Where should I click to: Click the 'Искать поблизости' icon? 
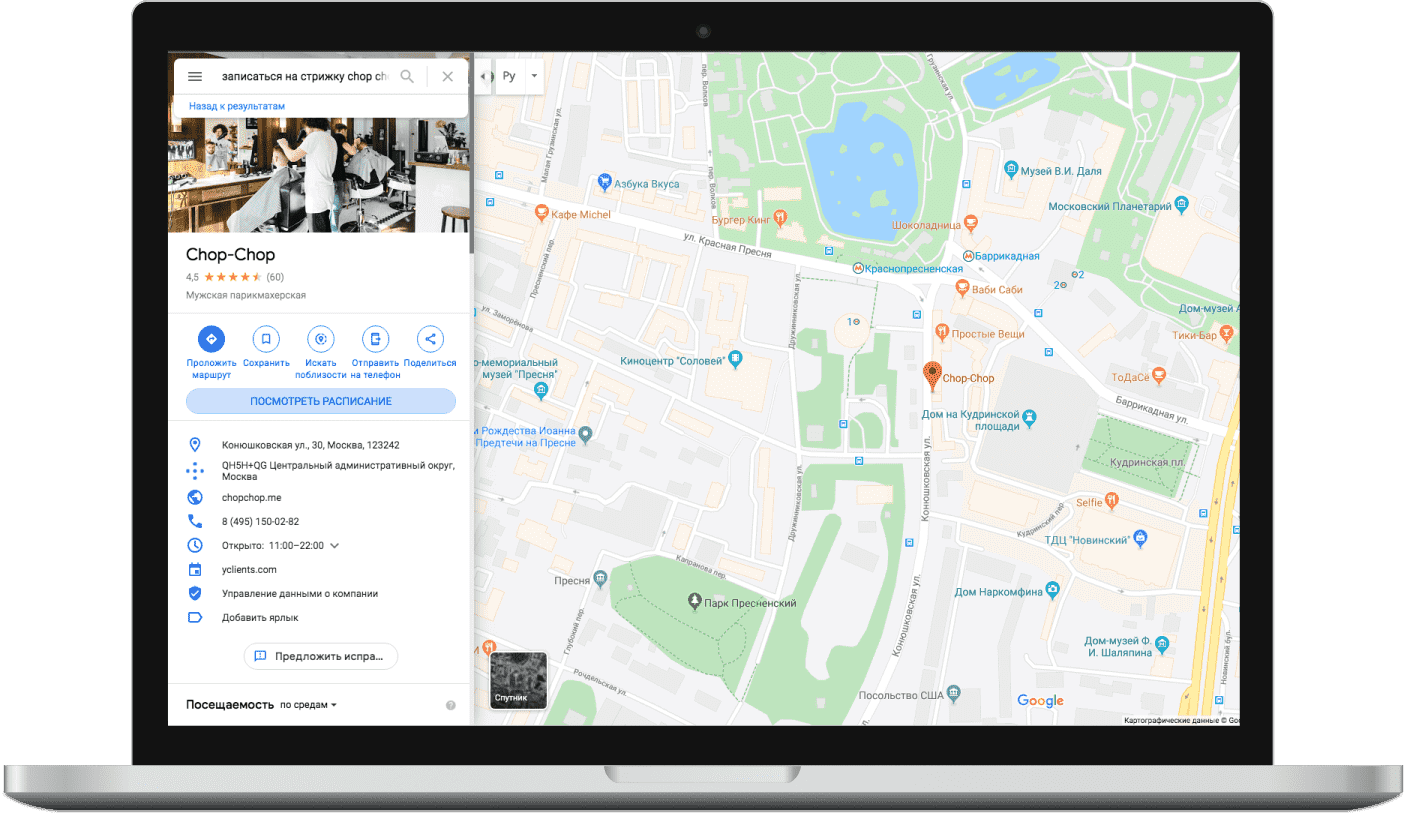[x=320, y=339]
